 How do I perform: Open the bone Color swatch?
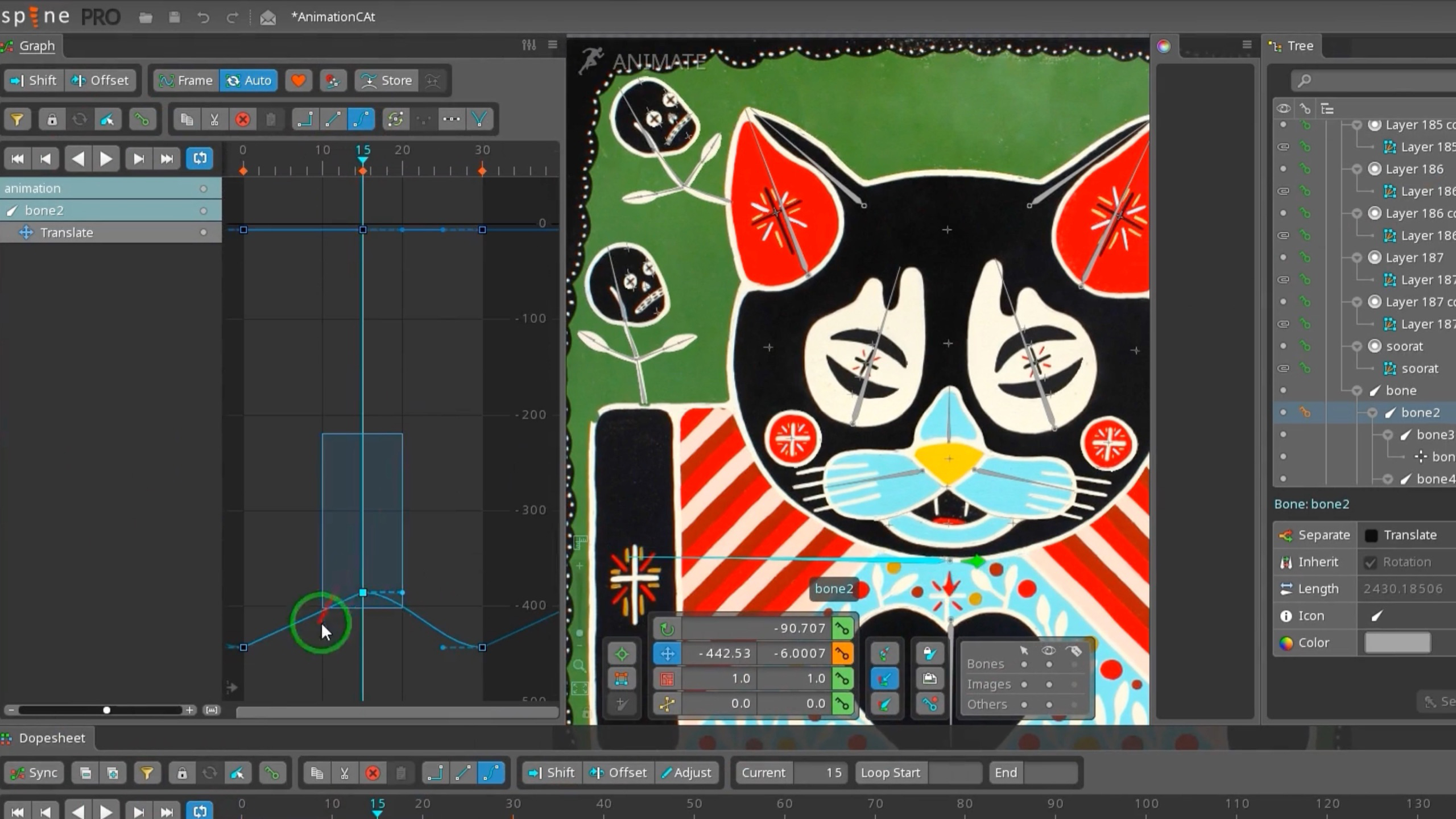pos(1397,643)
